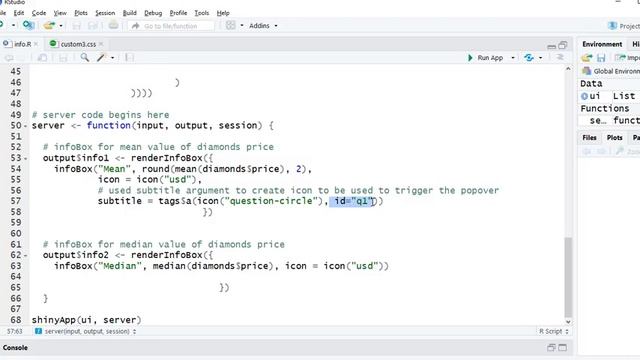Click the print icon in main toolbar
Image resolution: width=640 pixels, height=360 pixels.
[113, 26]
